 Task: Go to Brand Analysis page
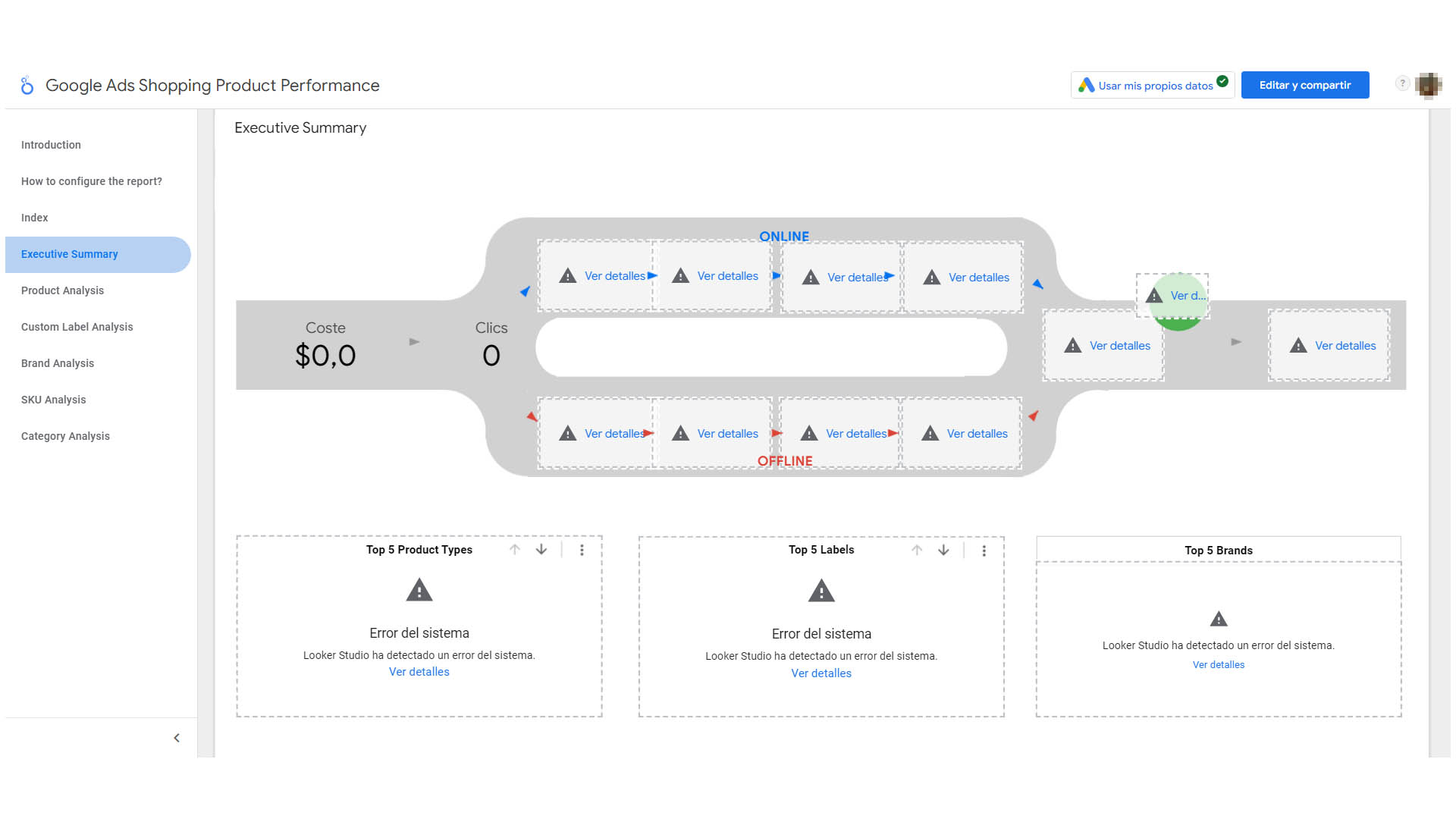pyautogui.click(x=58, y=363)
